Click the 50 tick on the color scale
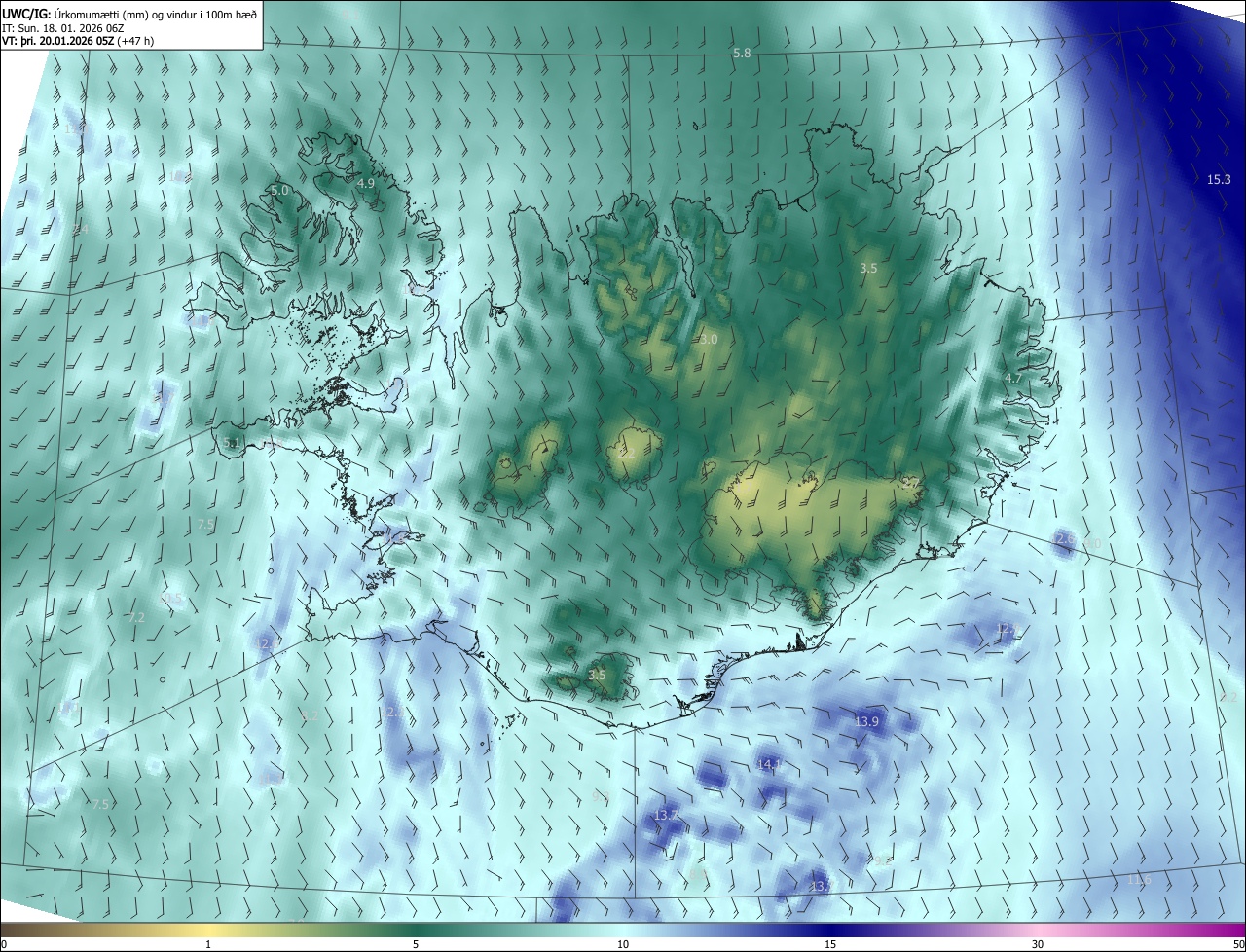Viewport: 1246px width, 952px height. (x=1238, y=944)
